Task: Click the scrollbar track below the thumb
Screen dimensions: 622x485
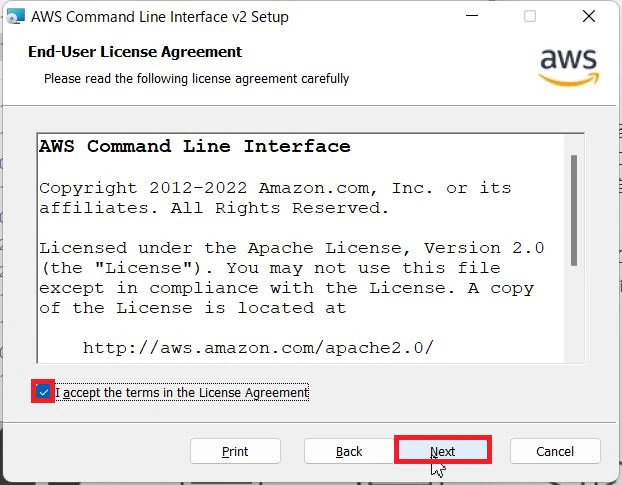Action: click(x=574, y=313)
